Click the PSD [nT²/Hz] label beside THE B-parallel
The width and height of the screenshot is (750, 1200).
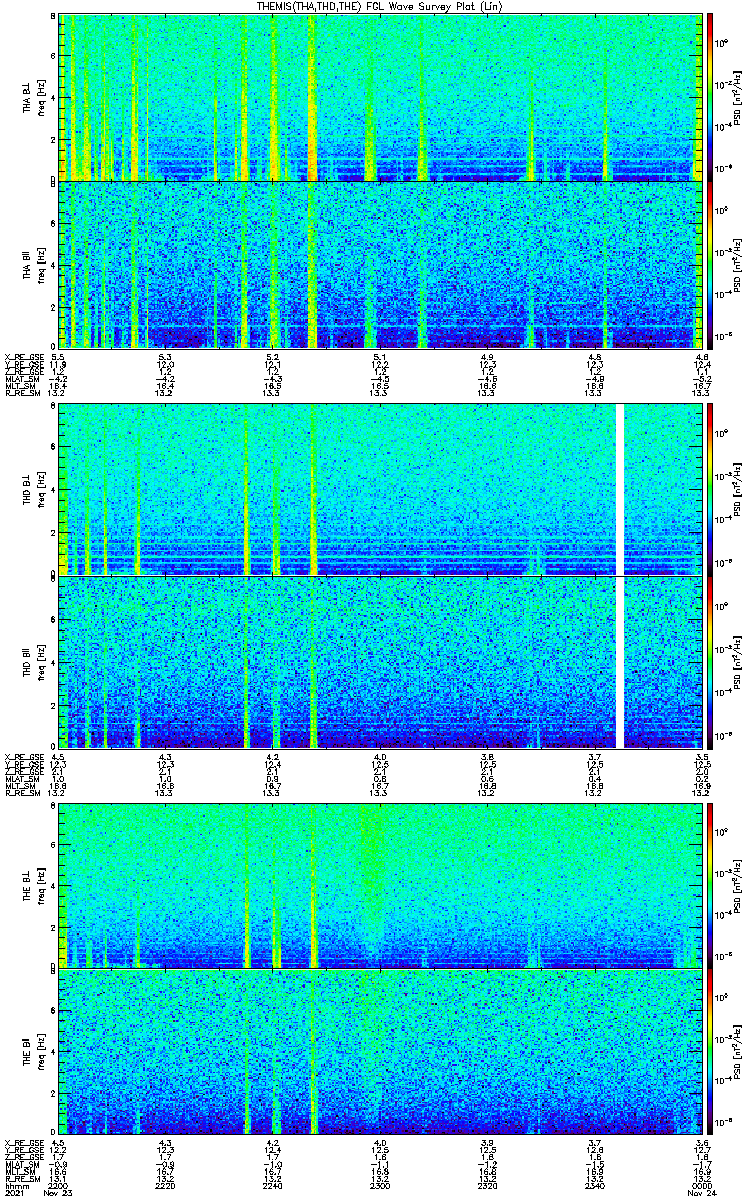point(736,1050)
